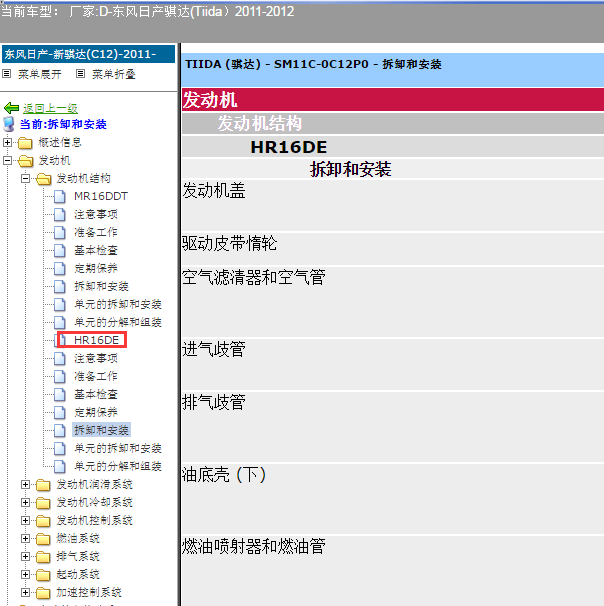Open the 进气歧管 section link
This screenshot has height=606, width=604.
click(x=214, y=349)
